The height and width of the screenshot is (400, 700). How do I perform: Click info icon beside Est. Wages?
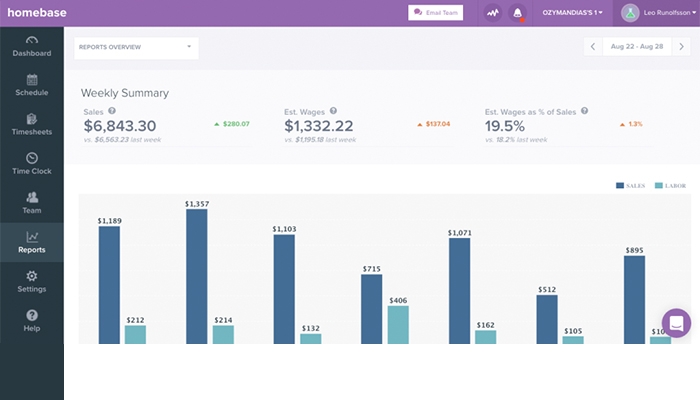click(x=333, y=111)
